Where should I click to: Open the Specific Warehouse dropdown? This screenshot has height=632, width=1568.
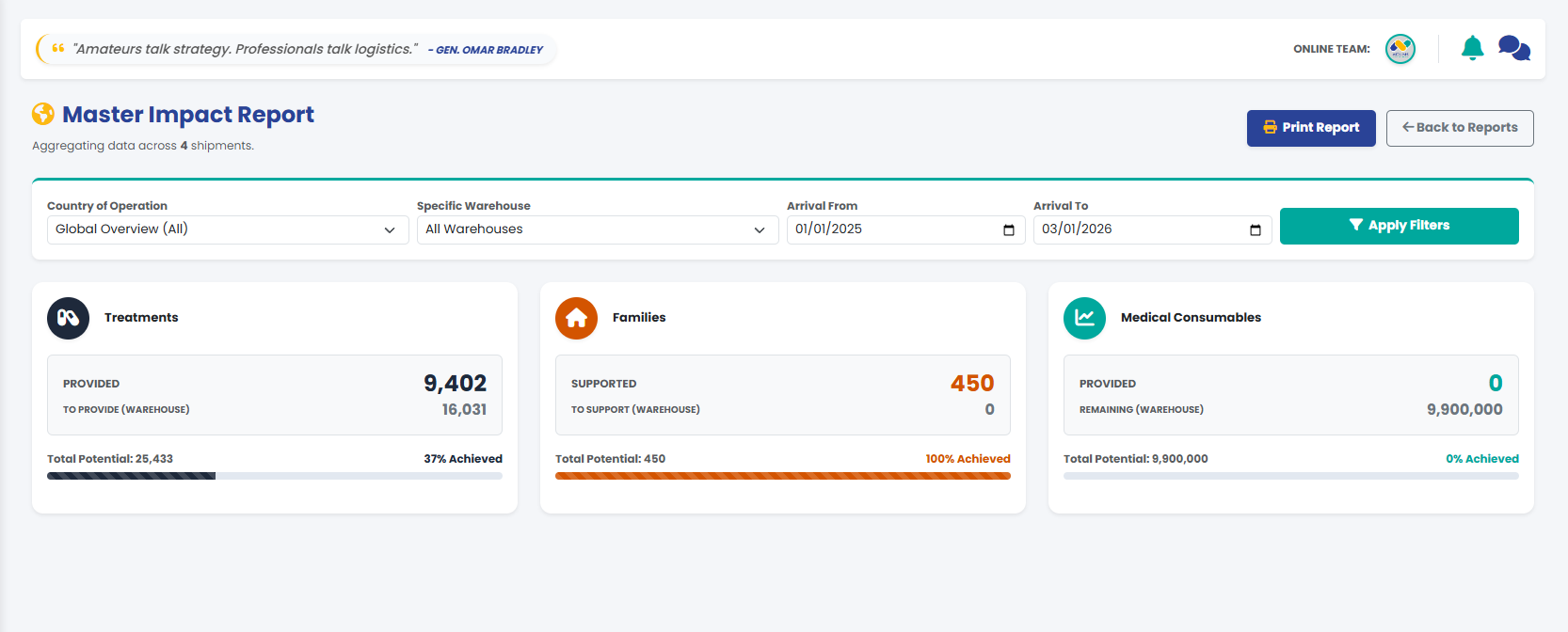coord(598,229)
